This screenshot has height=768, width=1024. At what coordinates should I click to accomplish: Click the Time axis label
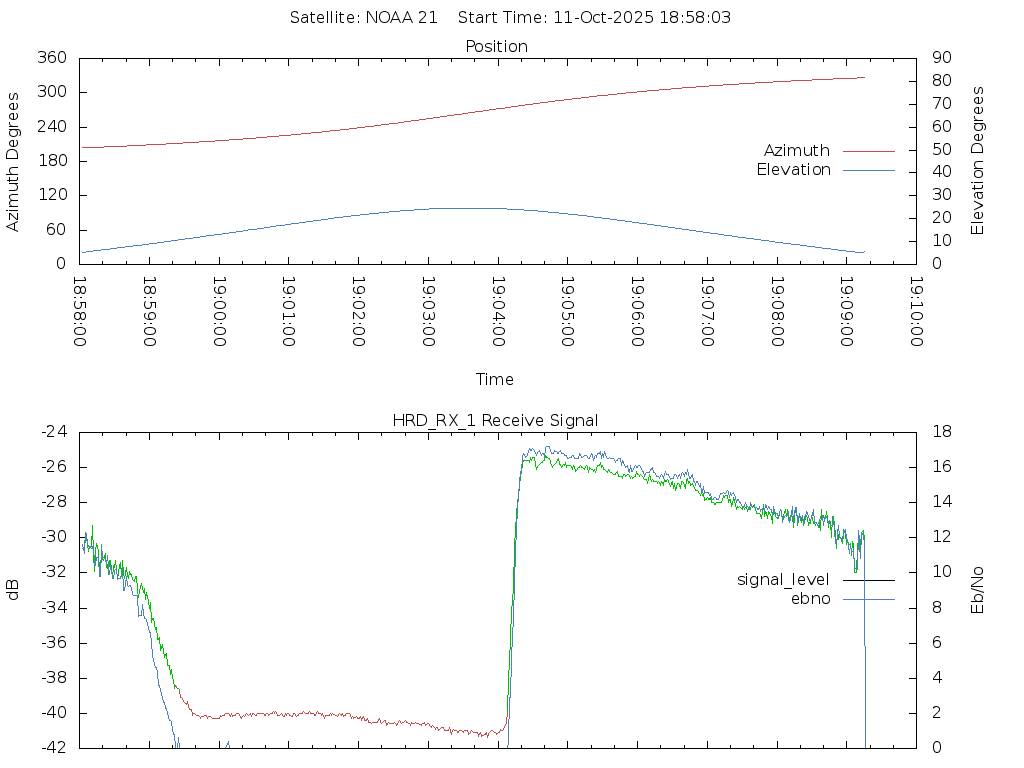pos(495,380)
